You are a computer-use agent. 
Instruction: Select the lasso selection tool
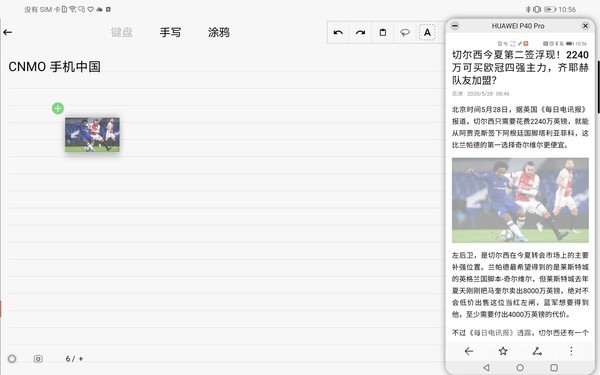[405, 33]
